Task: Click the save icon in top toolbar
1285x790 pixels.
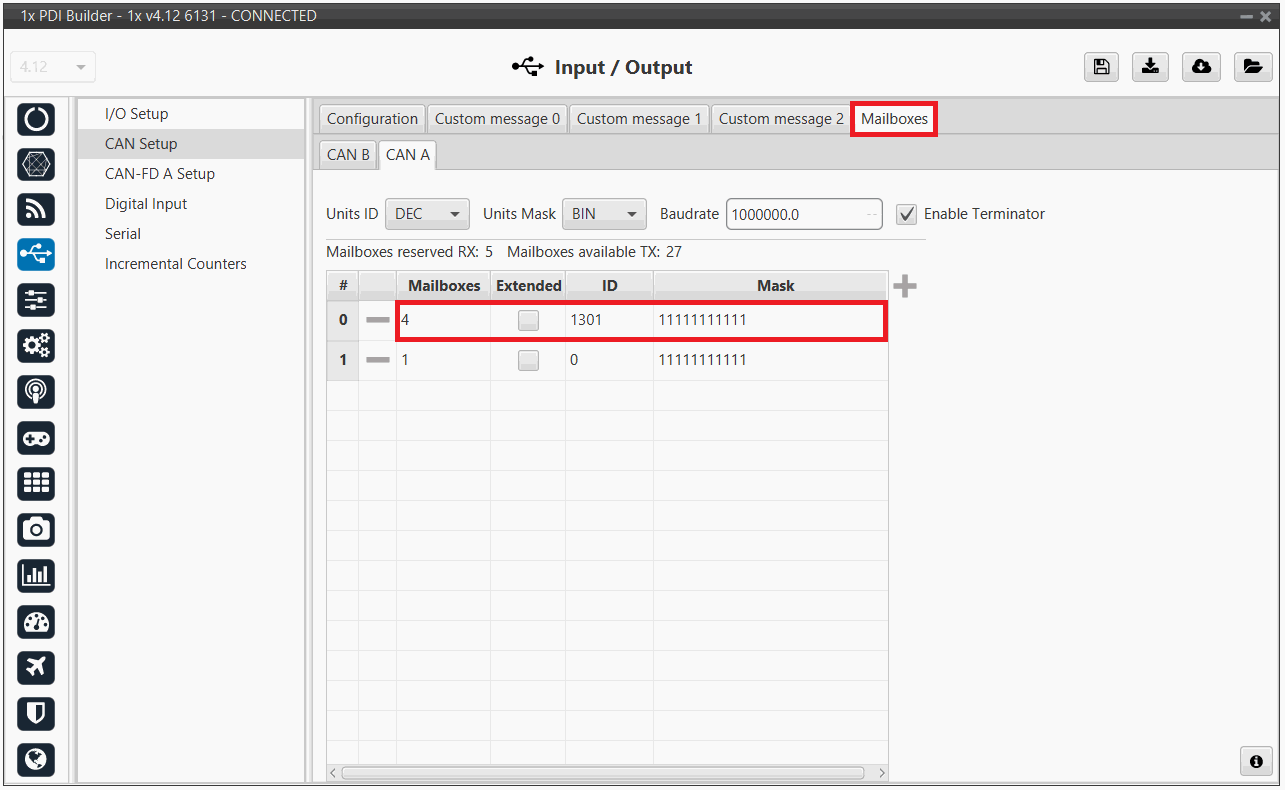Action: (x=1101, y=67)
